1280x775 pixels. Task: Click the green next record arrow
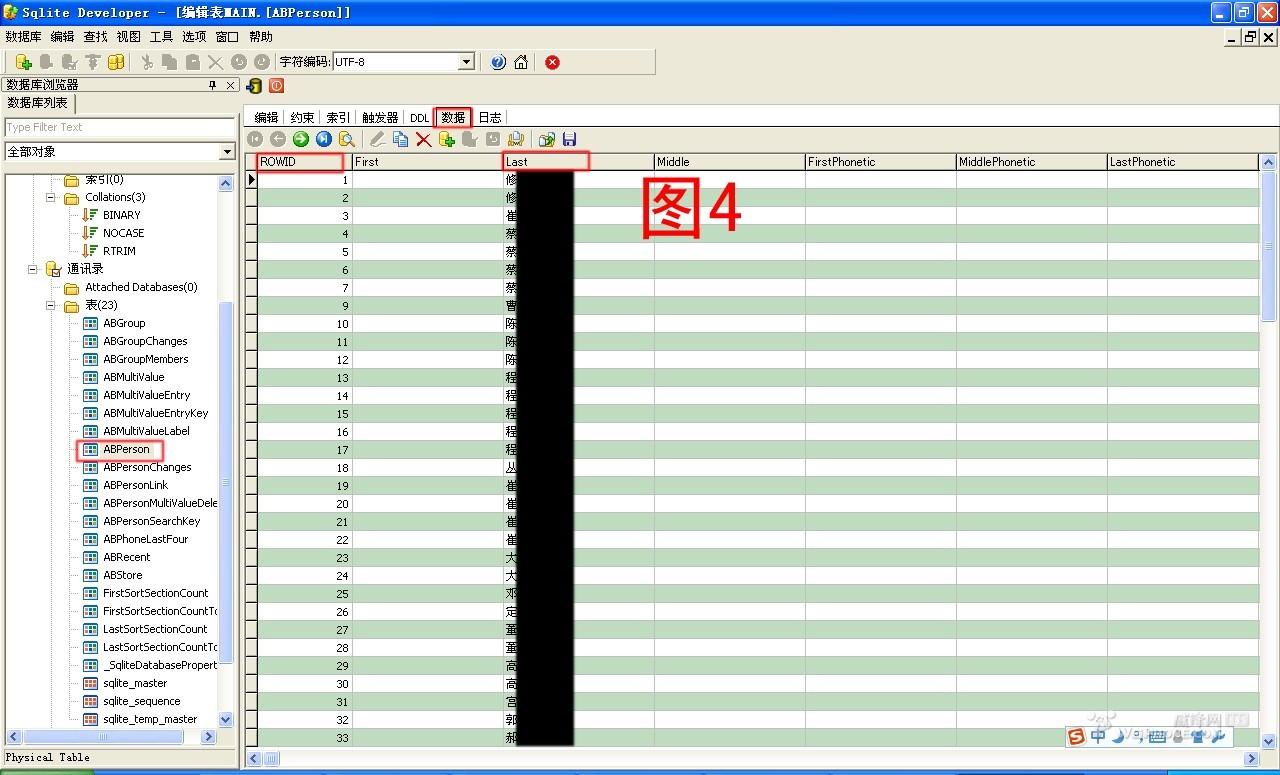[300, 140]
